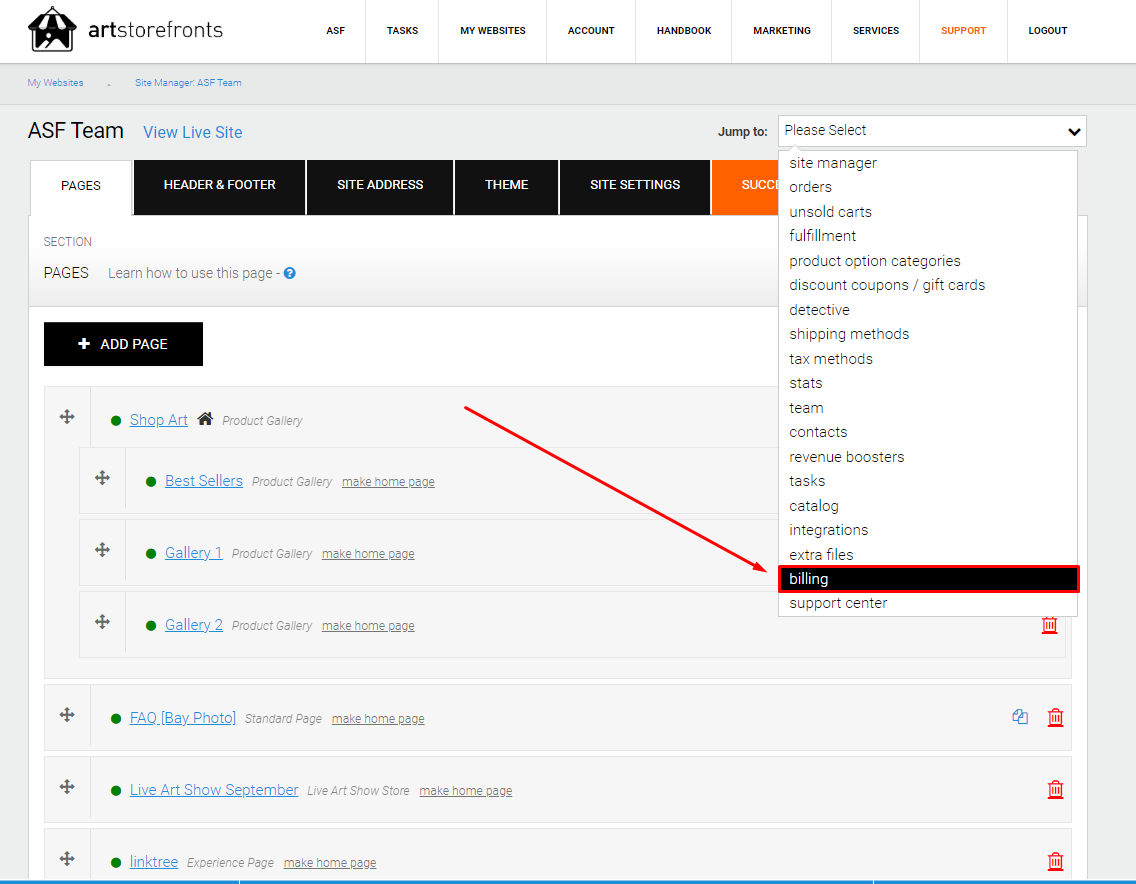Delete the Live Art Show September page
This screenshot has width=1136, height=884.
[x=1055, y=789]
